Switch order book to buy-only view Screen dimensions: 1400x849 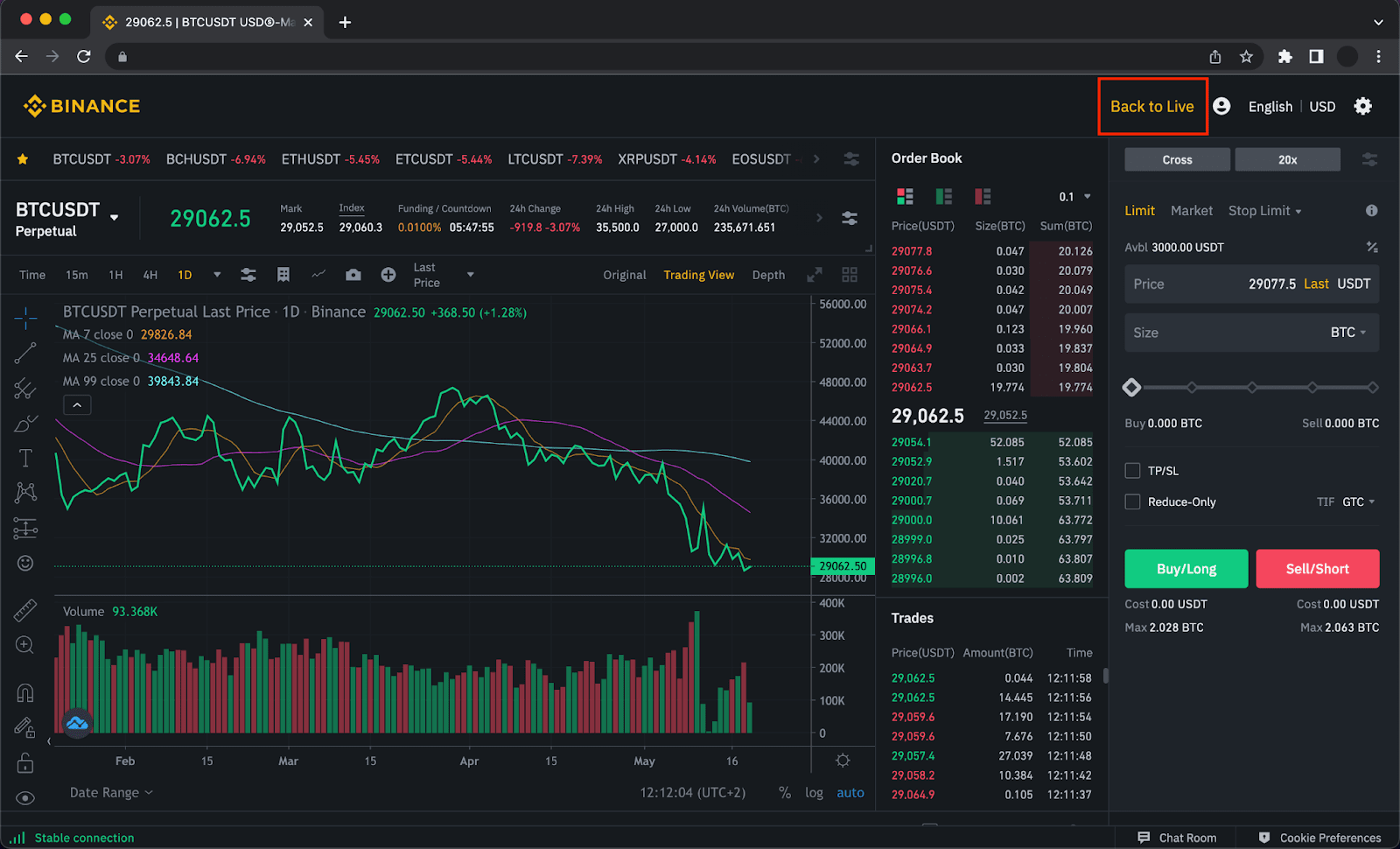point(943,195)
